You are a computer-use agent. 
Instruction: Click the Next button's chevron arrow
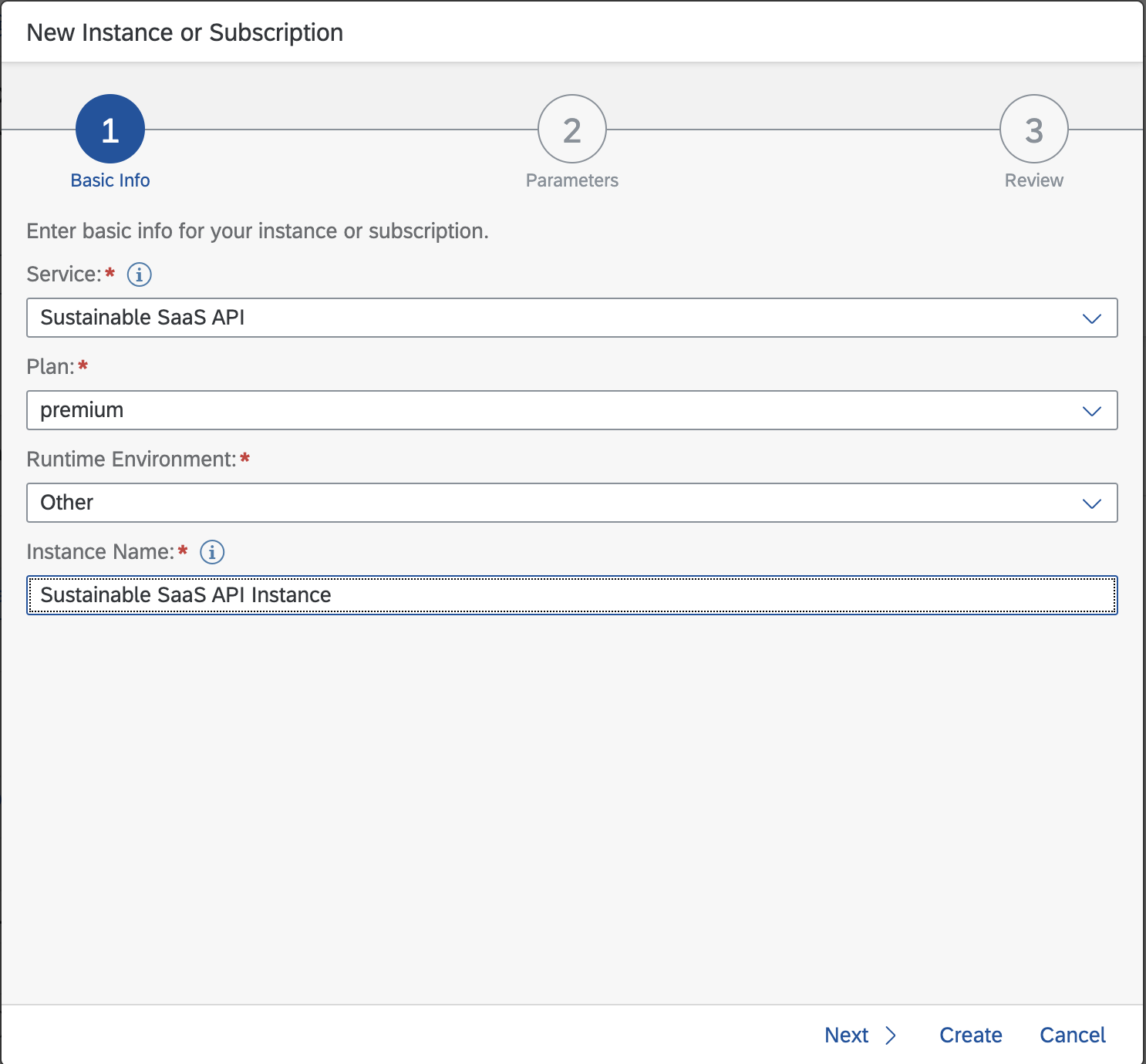891,1035
